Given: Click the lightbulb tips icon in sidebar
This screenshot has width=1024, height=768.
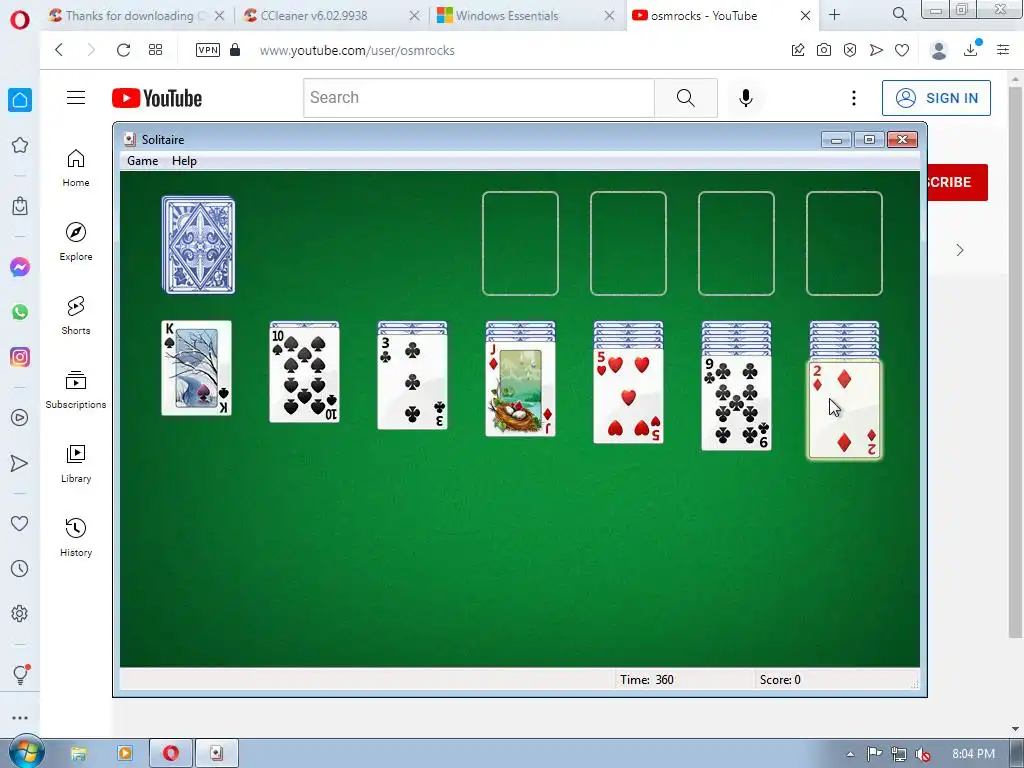Looking at the screenshot, I should (20, 674).
